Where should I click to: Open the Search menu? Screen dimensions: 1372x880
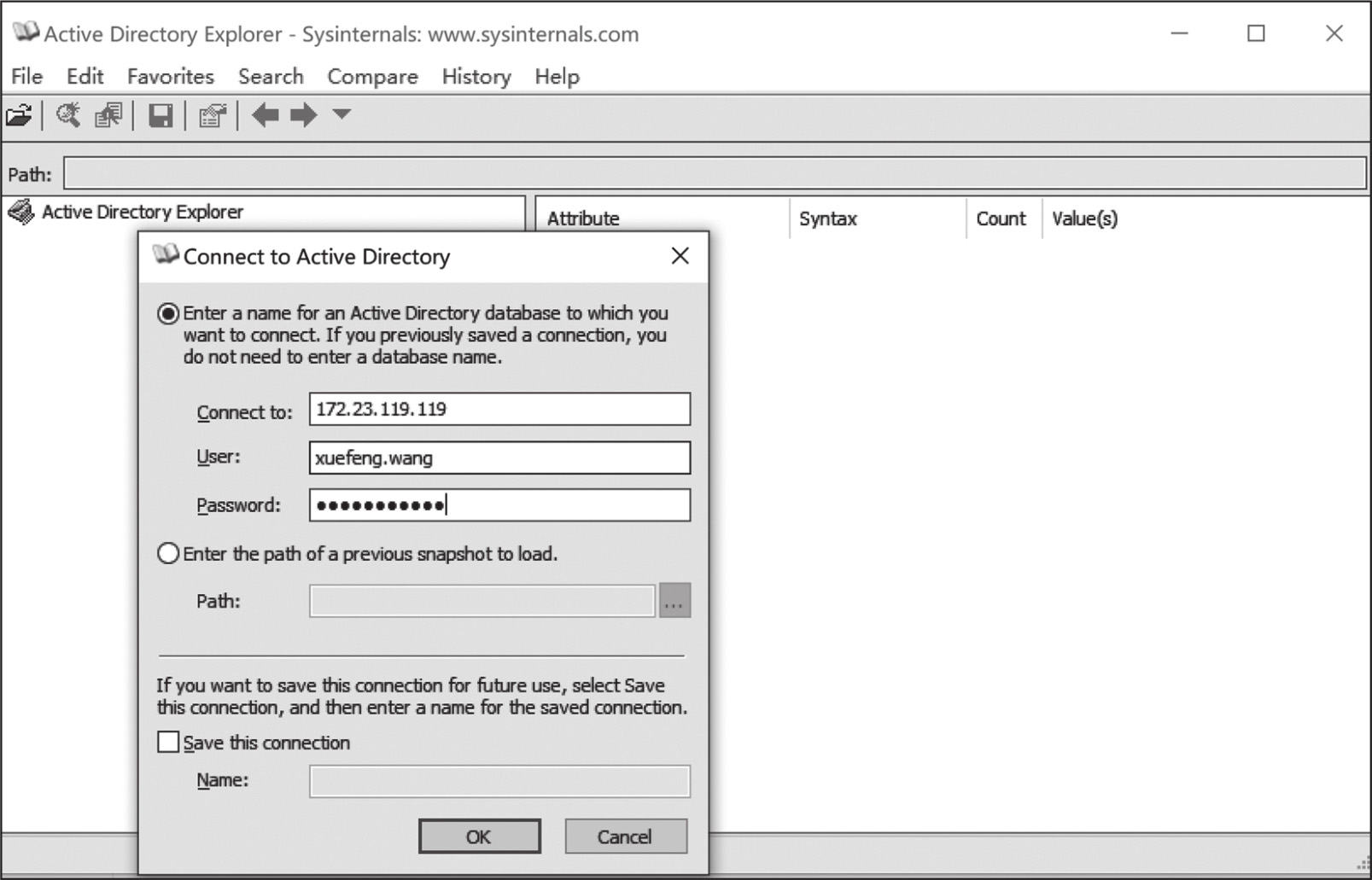coord(271,76)
